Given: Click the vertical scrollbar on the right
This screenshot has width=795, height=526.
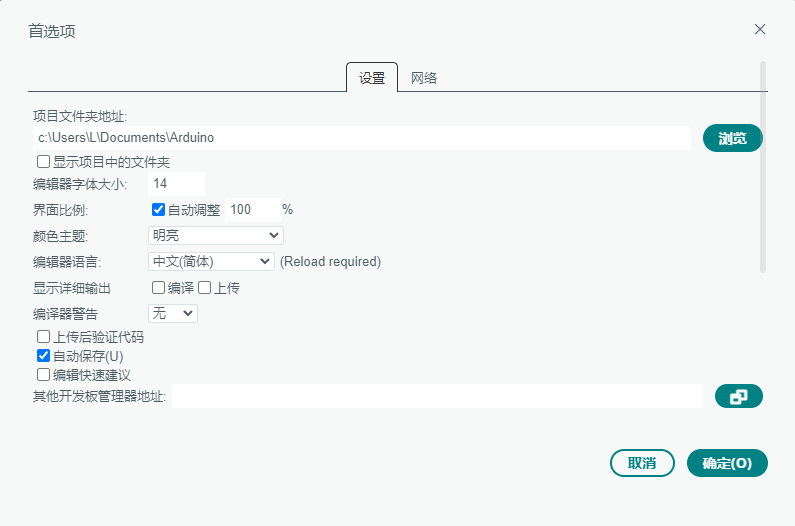Looking at the screenshot, I should point(763,166).
